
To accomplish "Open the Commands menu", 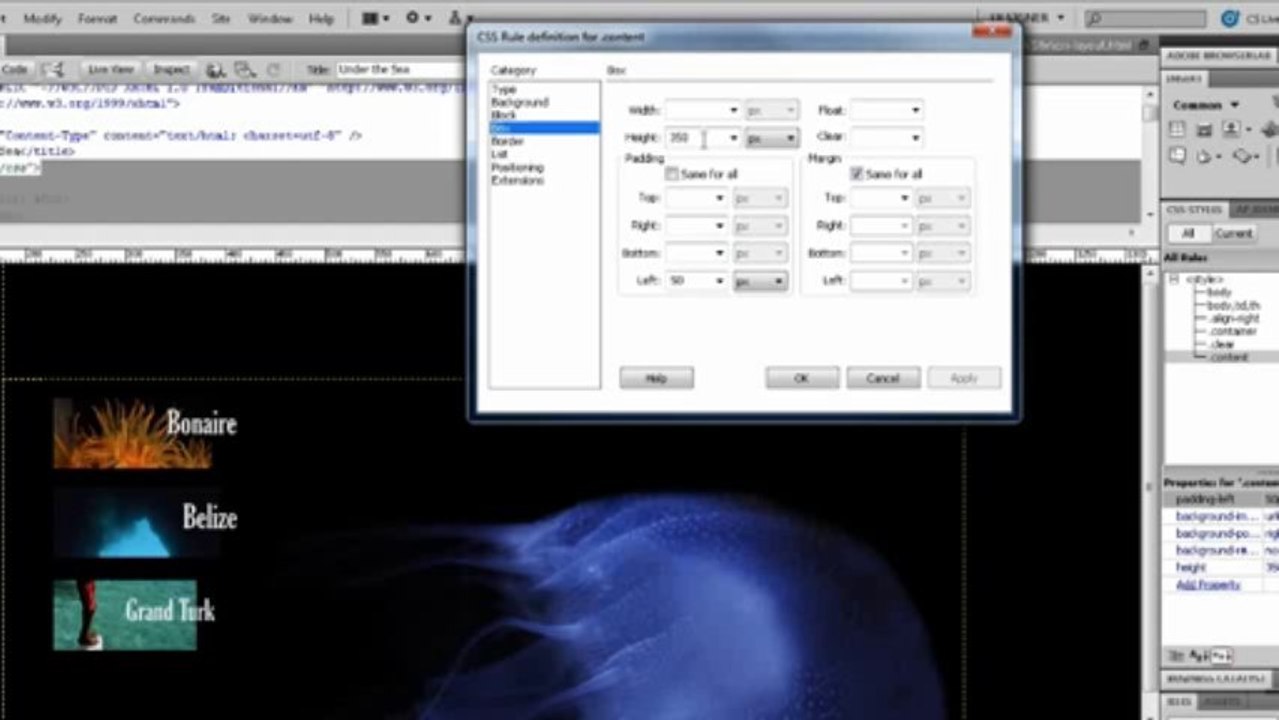I will tap(163, 18).
